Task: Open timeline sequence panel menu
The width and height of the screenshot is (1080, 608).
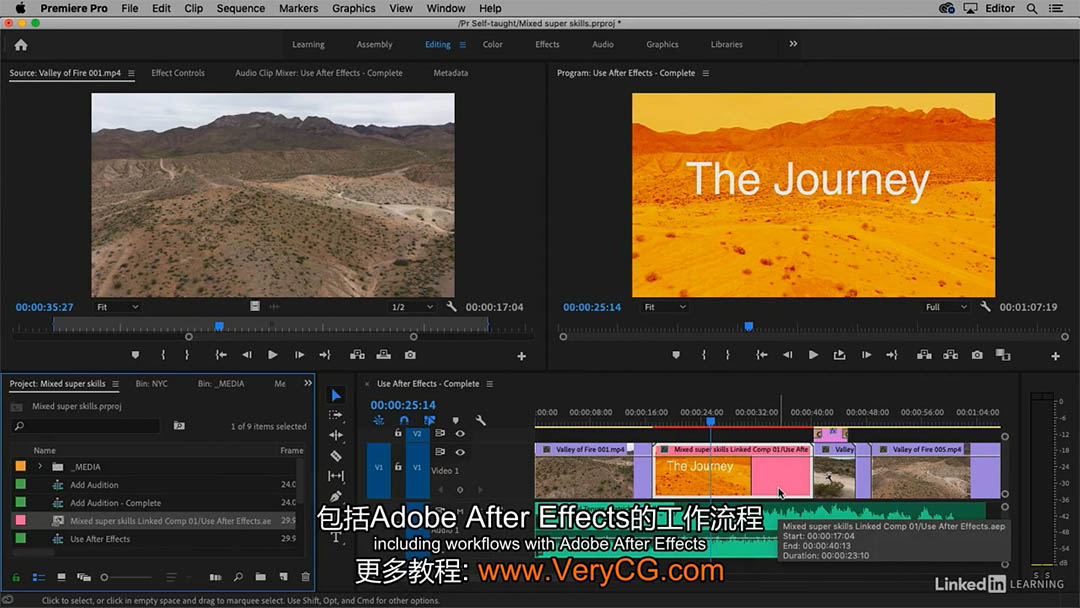Action: click(490, 384)
